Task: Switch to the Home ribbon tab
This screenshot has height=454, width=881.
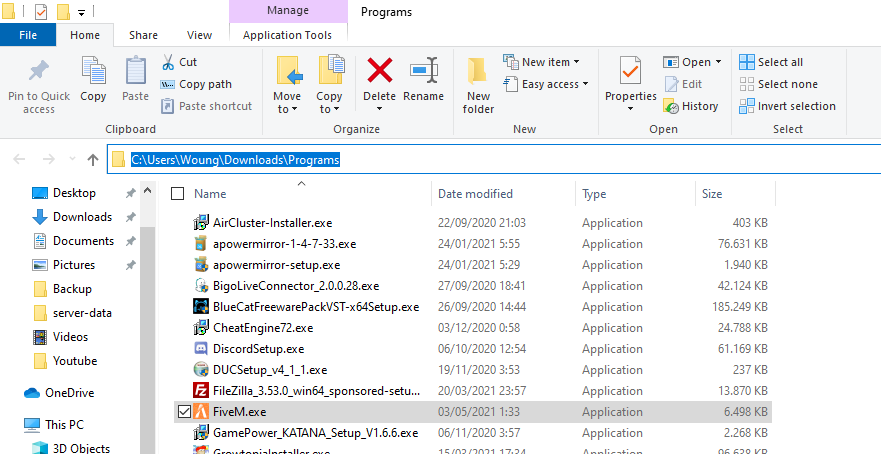Action: coord(85,35)
